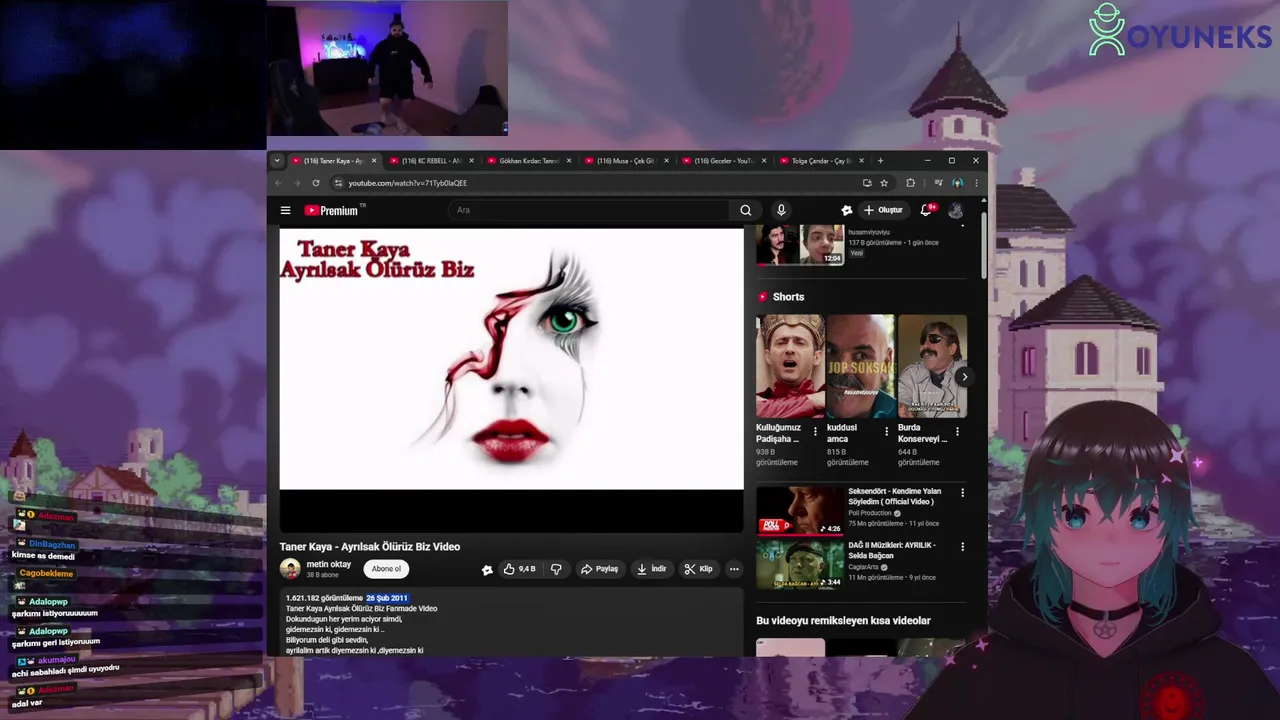Open Seksendört Kendime Yalan Söyledim video
This screenshot has height=720, width=1280.
pyautogui.click(x=895, y=496)
